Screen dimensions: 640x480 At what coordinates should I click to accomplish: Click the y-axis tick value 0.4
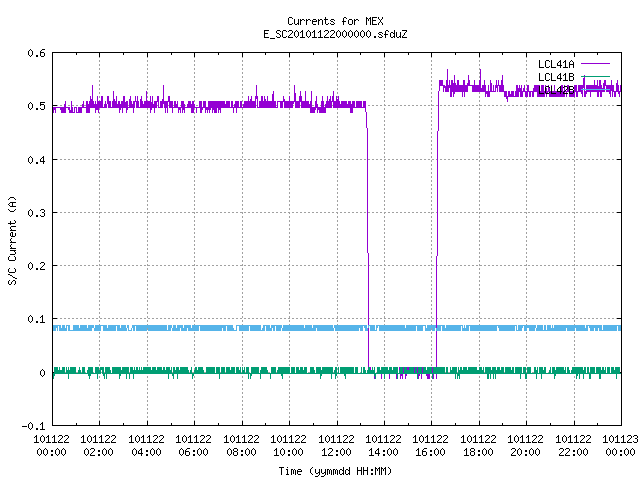[x=36, y=160]
